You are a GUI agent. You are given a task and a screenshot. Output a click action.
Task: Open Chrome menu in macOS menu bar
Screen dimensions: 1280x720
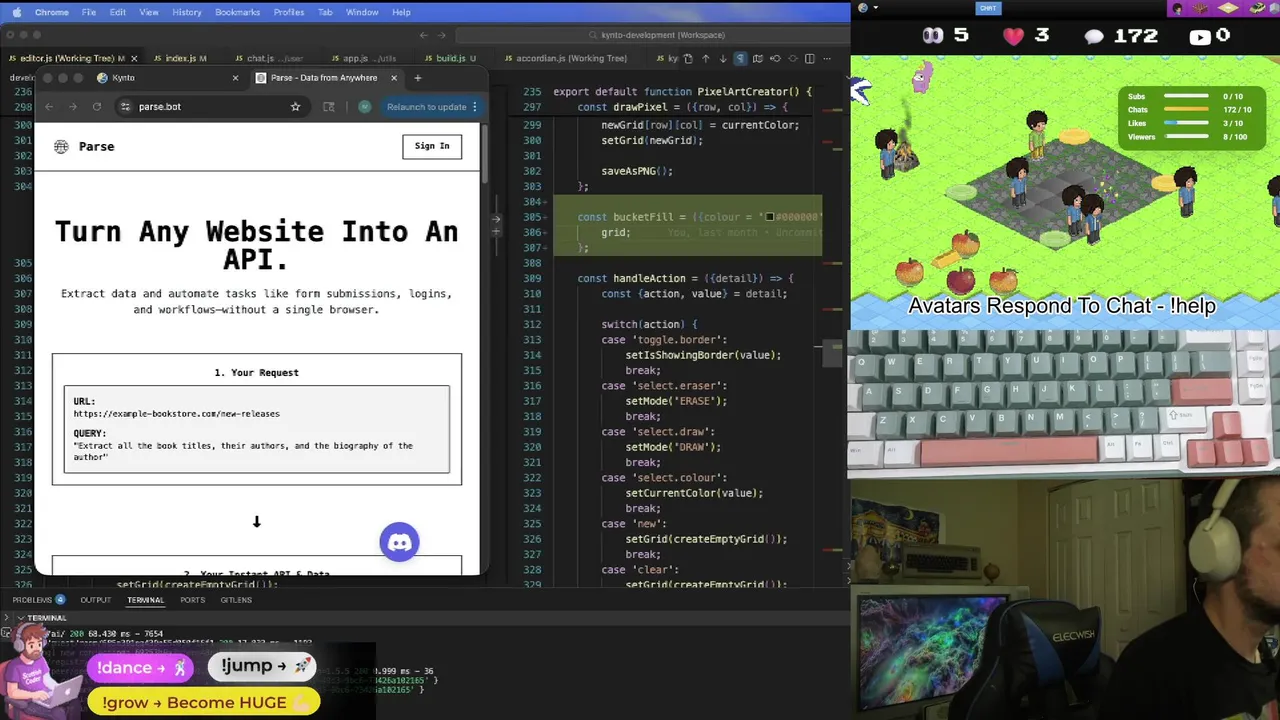(x=52, y=12)
